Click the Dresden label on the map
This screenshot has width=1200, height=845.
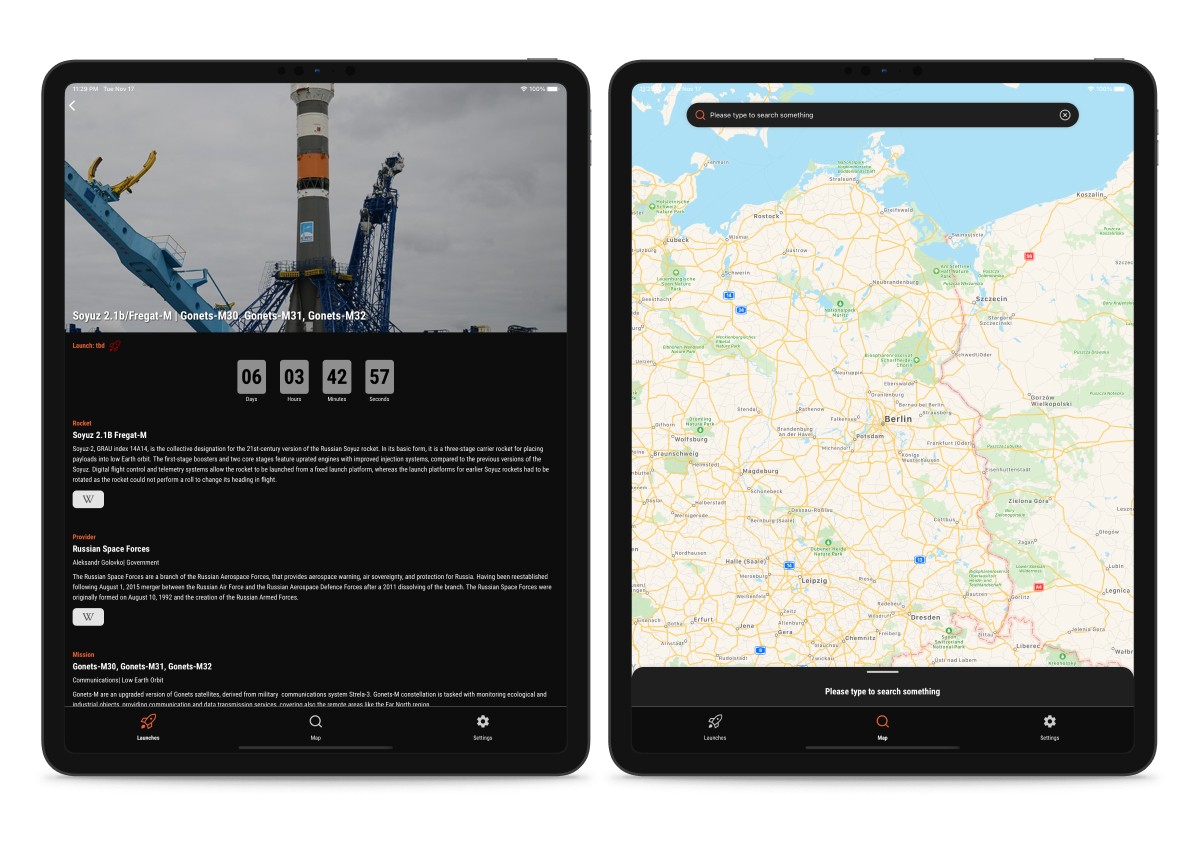(x=925, y=617)
